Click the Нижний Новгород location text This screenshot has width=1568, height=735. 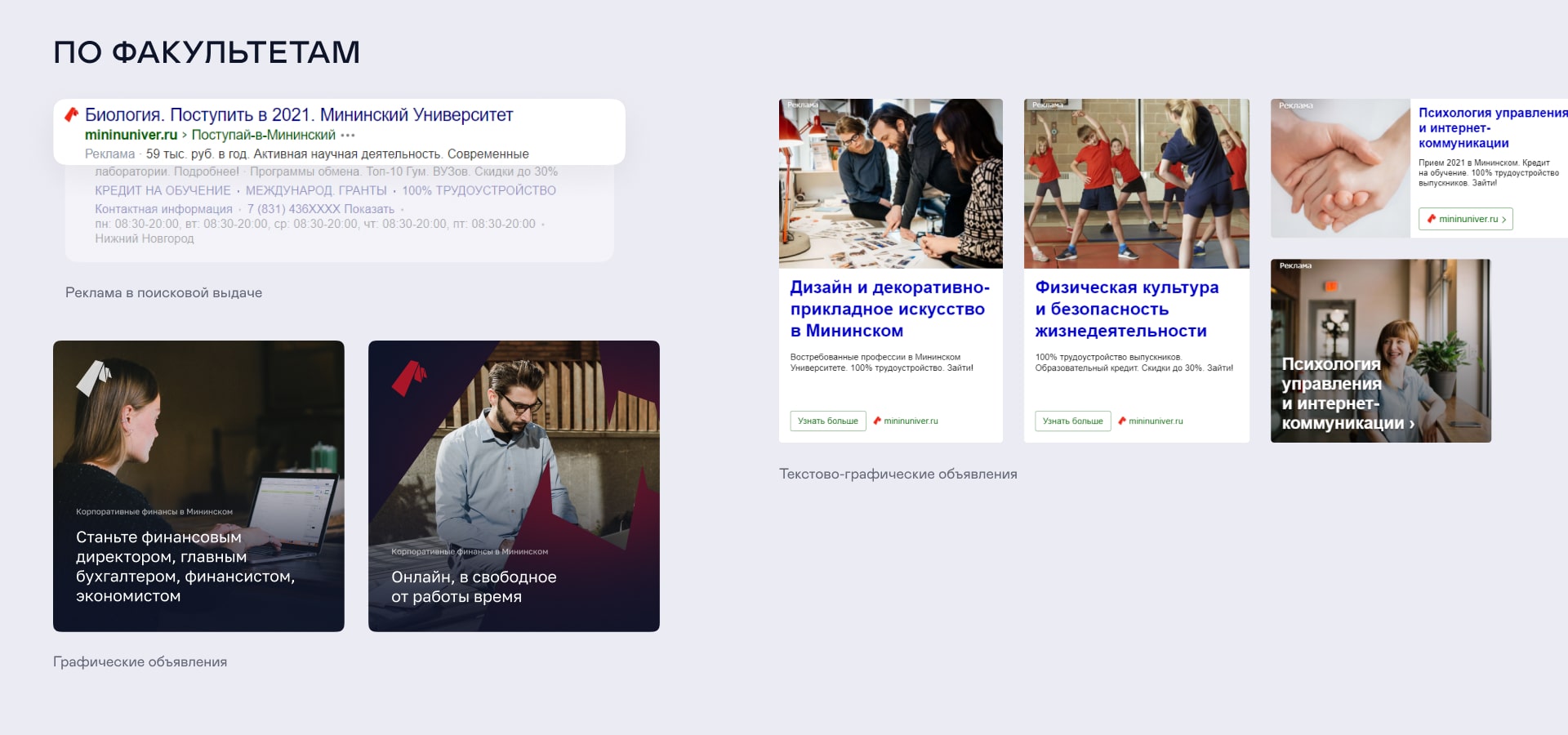[x=145, y=238]
